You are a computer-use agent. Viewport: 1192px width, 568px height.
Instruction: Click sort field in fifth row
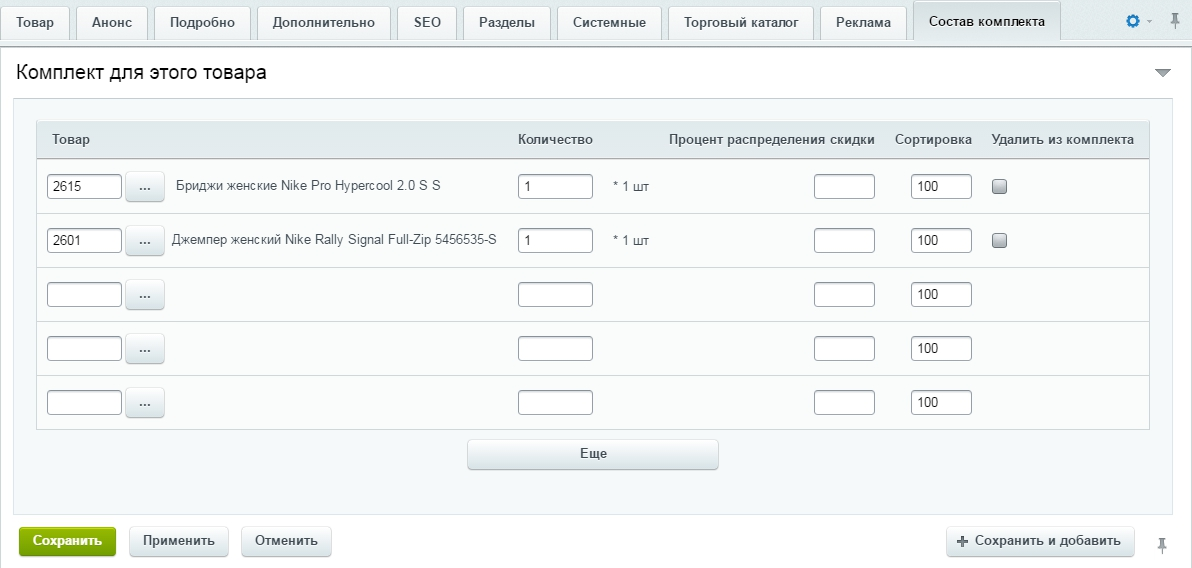click(x=941, y=402)
